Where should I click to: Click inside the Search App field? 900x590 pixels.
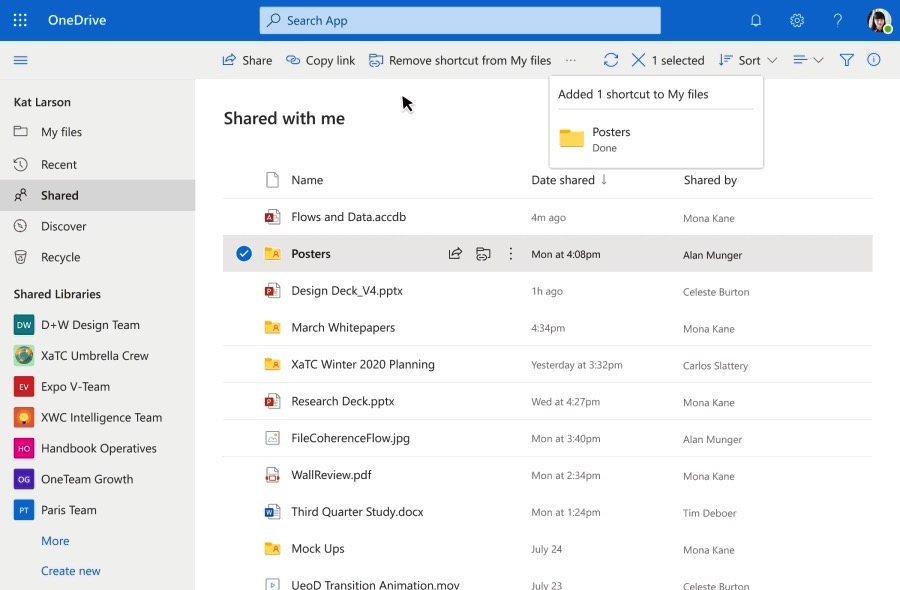coord(460,20)
